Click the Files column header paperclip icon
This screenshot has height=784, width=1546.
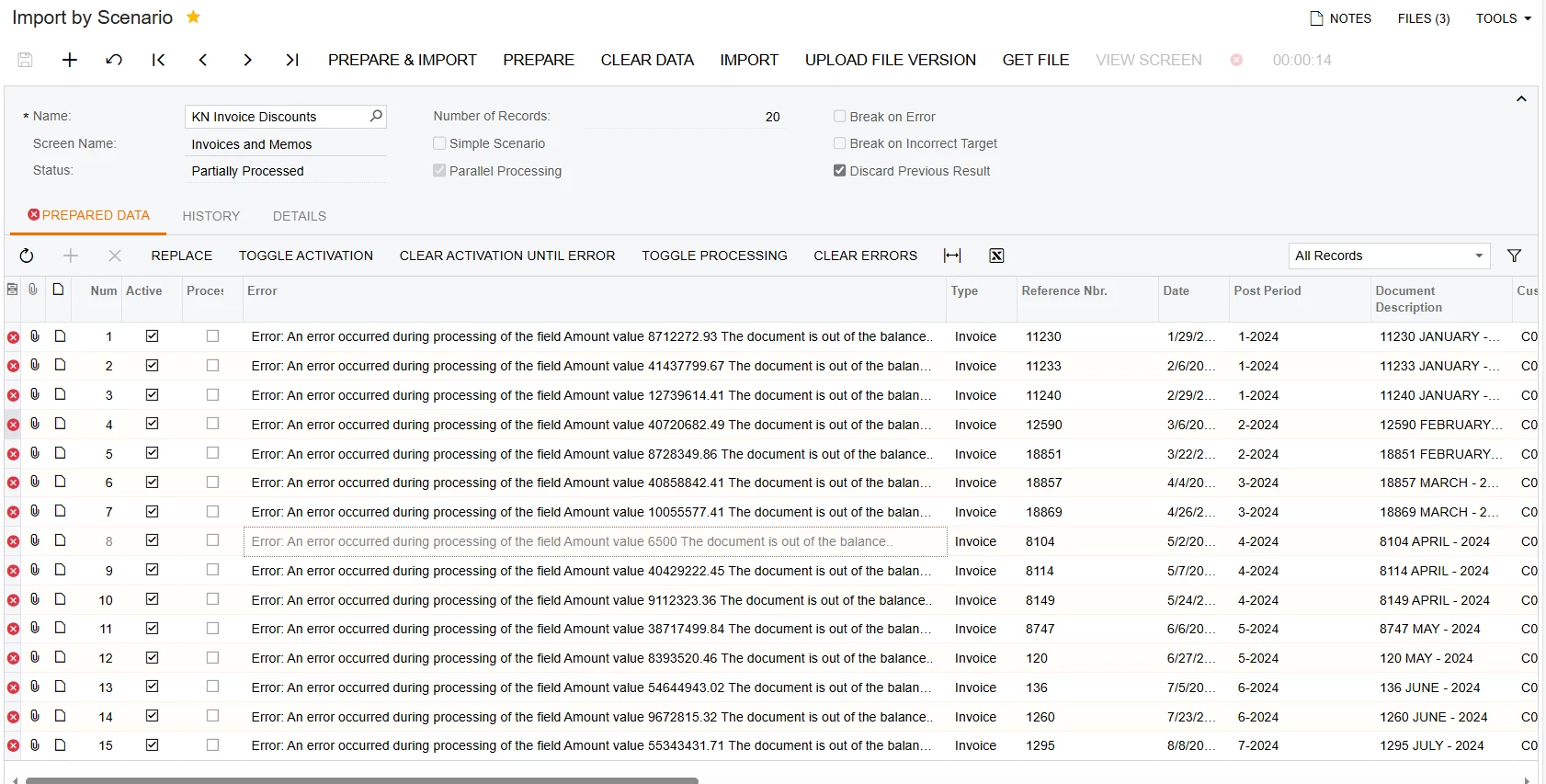[33, 290]
